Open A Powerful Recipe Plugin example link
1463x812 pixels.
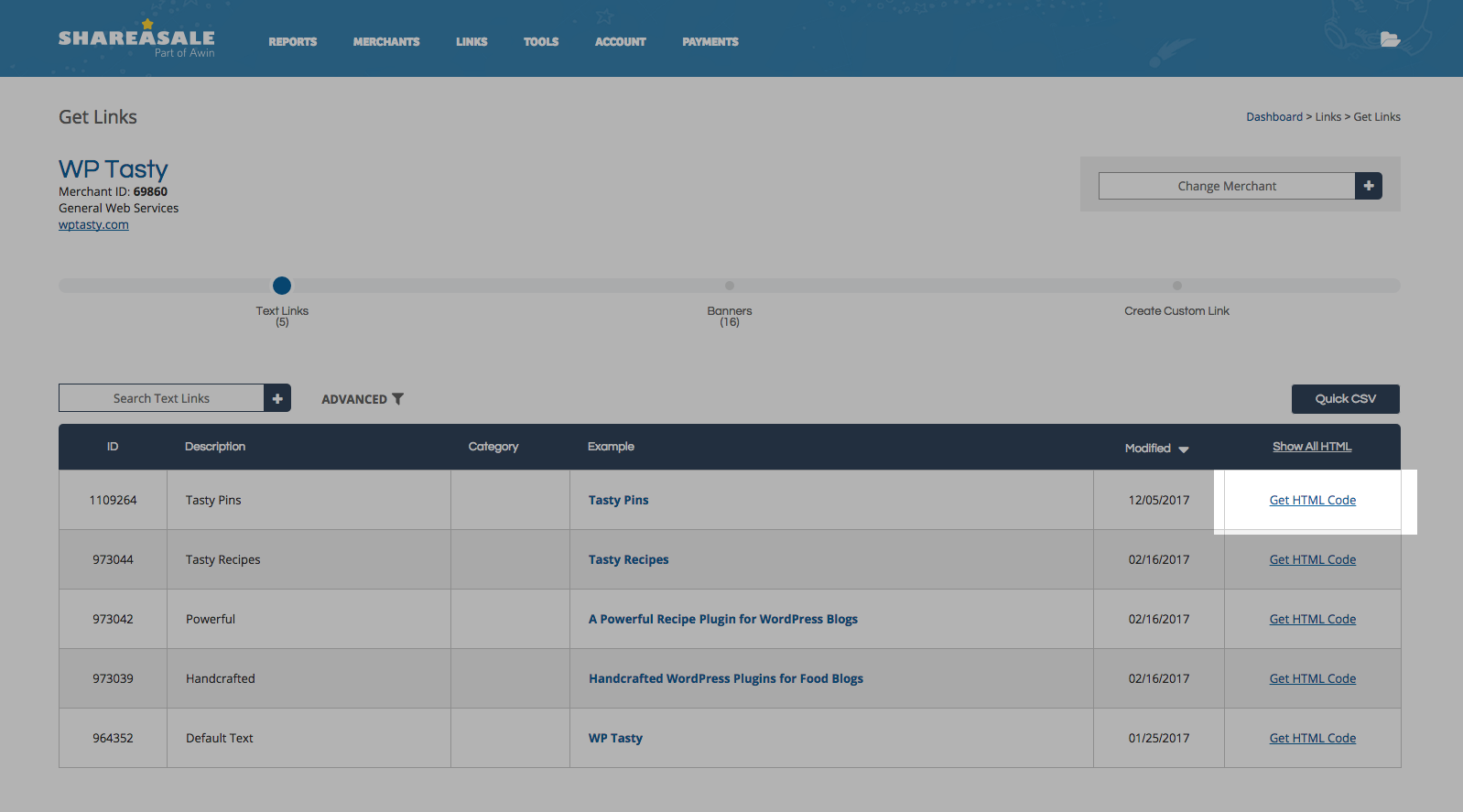point(723,619)
